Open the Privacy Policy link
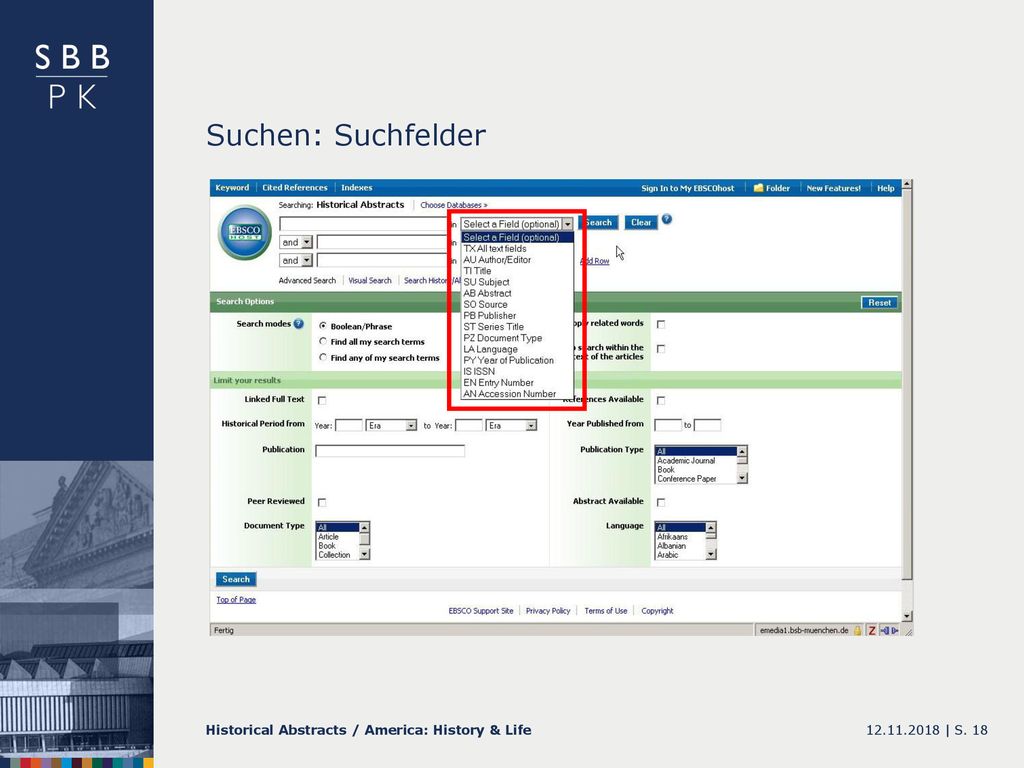The height and width of the screenshot is (768, 1024). (x=548, y=611)
